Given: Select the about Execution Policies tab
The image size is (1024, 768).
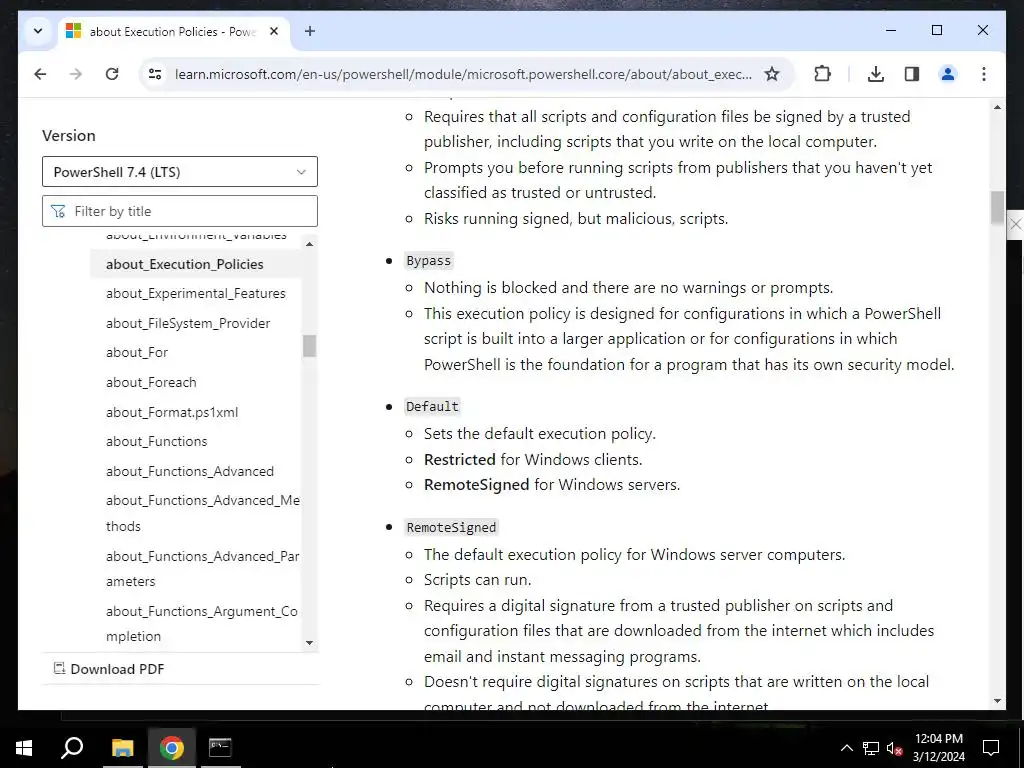Looking at the screenshot, I should [x=174, y=31].
